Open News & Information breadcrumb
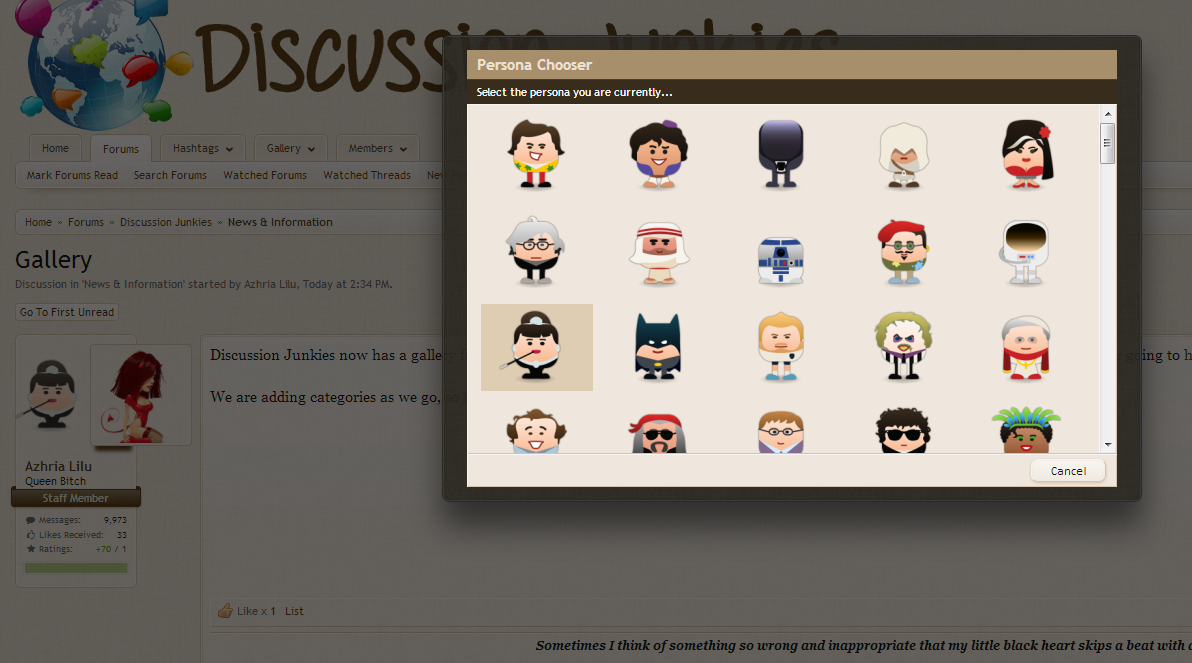 pos(280,222)
